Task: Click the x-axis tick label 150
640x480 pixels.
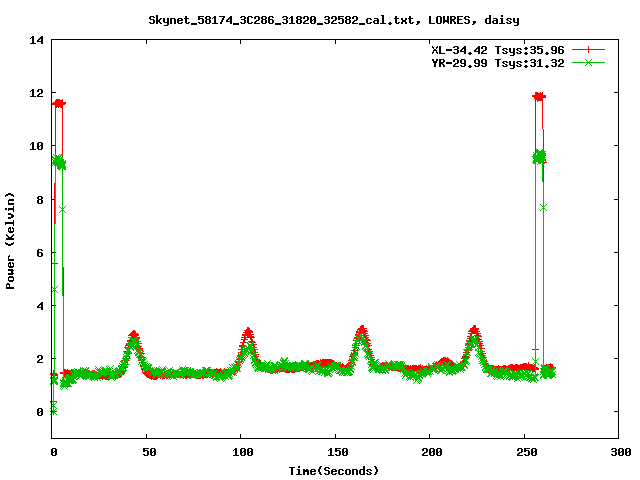Action: [x=337, y=452]
